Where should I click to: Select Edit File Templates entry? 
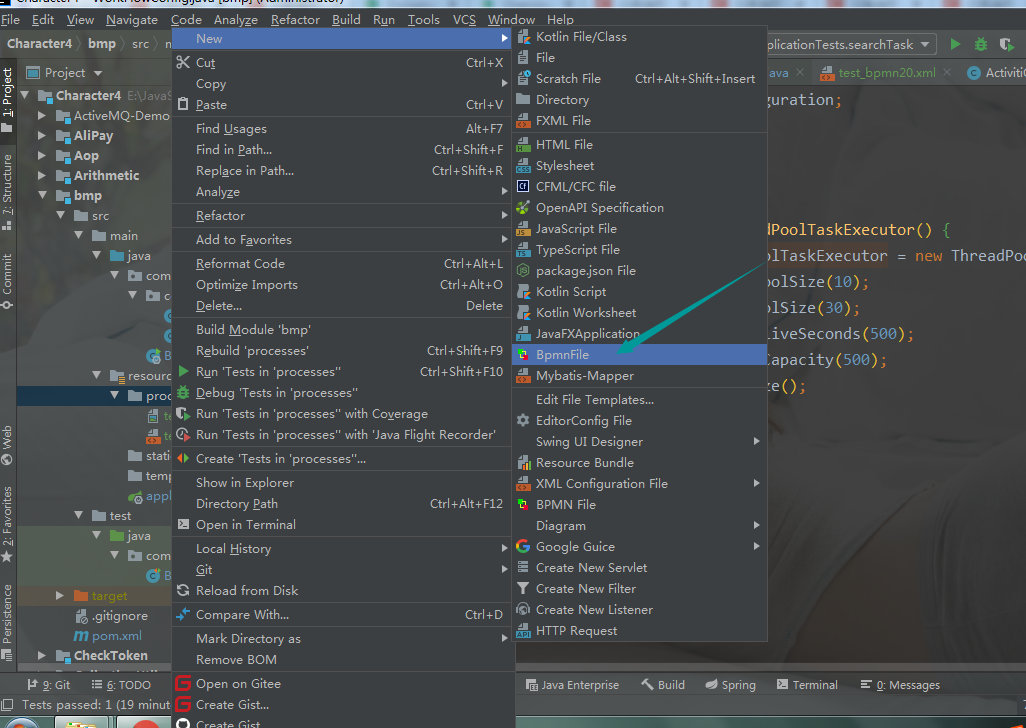pos(639,400)
